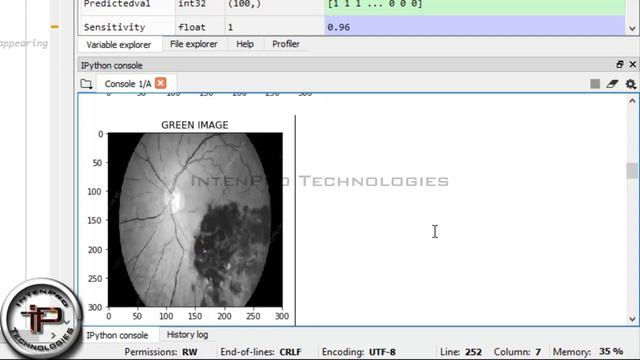640x360 pixels.
Task: Clear console with the eraser icon
Action: [x=613, y=84]
